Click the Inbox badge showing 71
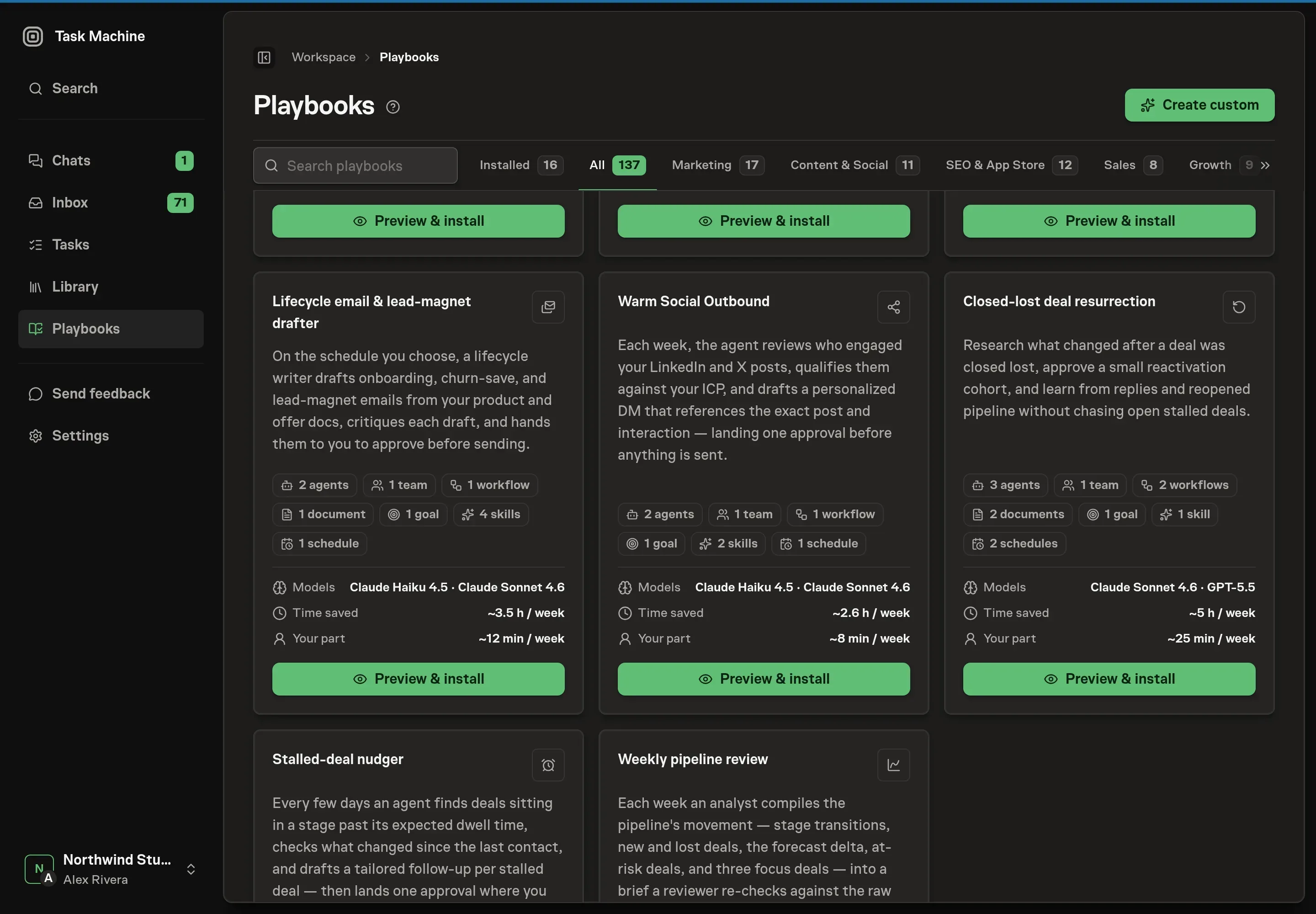Image resolution: width=1316 pixels, height=914 pixels. pyautogui.click(x=180, y=203)
